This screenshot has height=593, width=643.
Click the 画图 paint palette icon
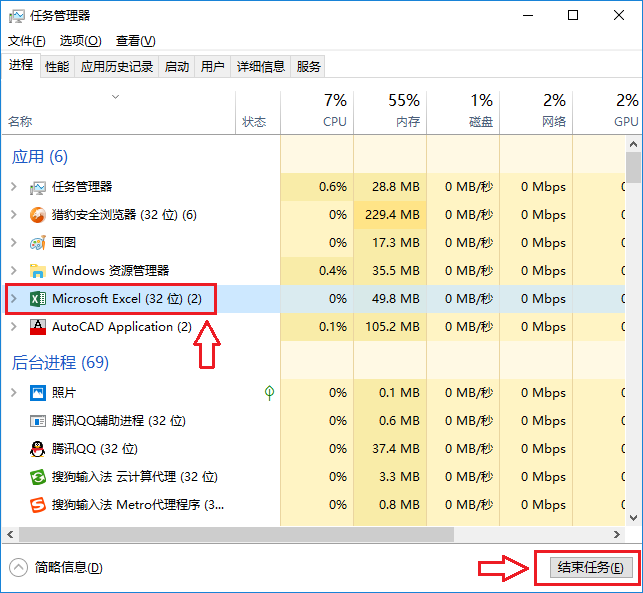[38, 243]
